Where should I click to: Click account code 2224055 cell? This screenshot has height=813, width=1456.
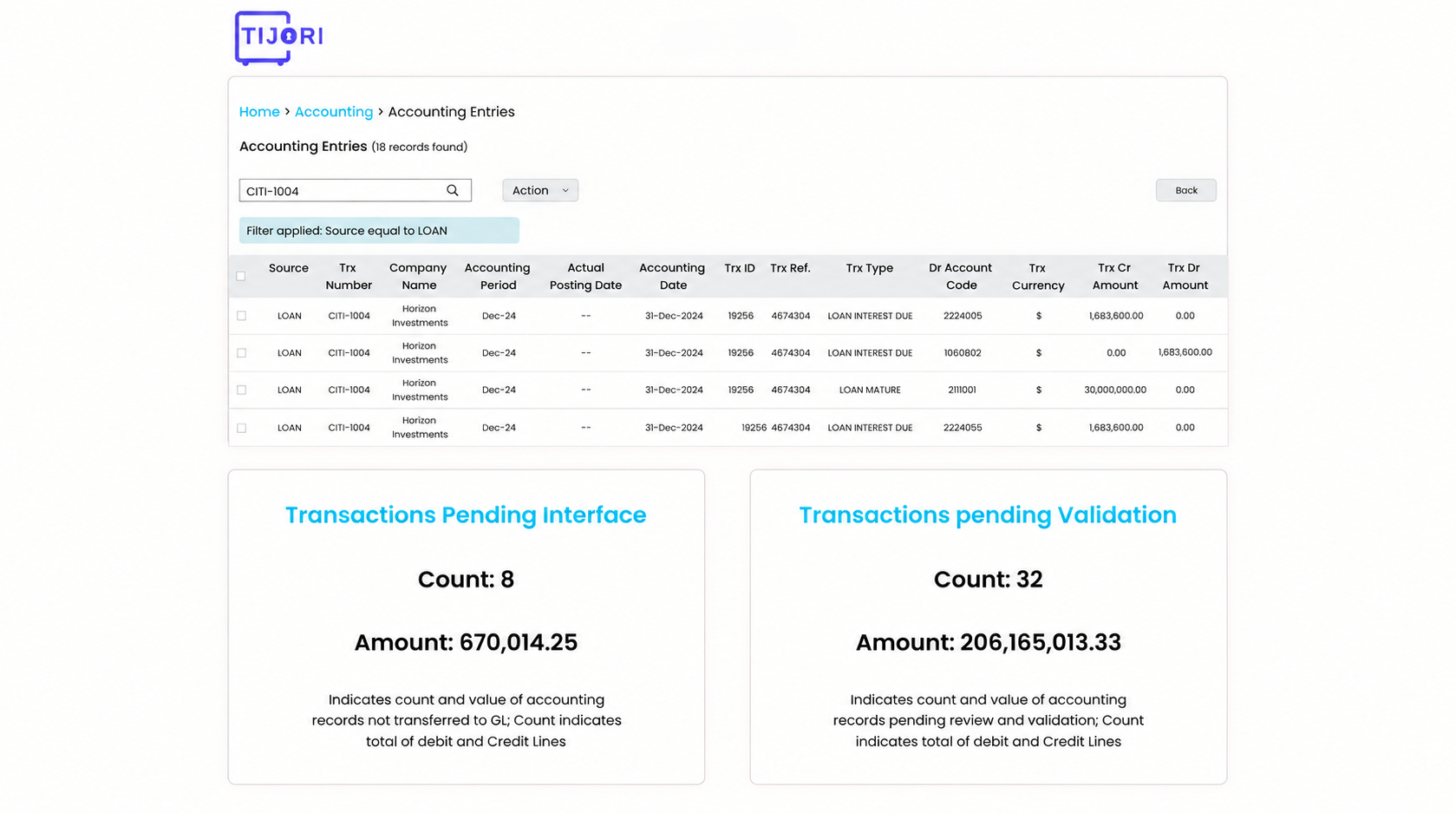coord(963,428)
